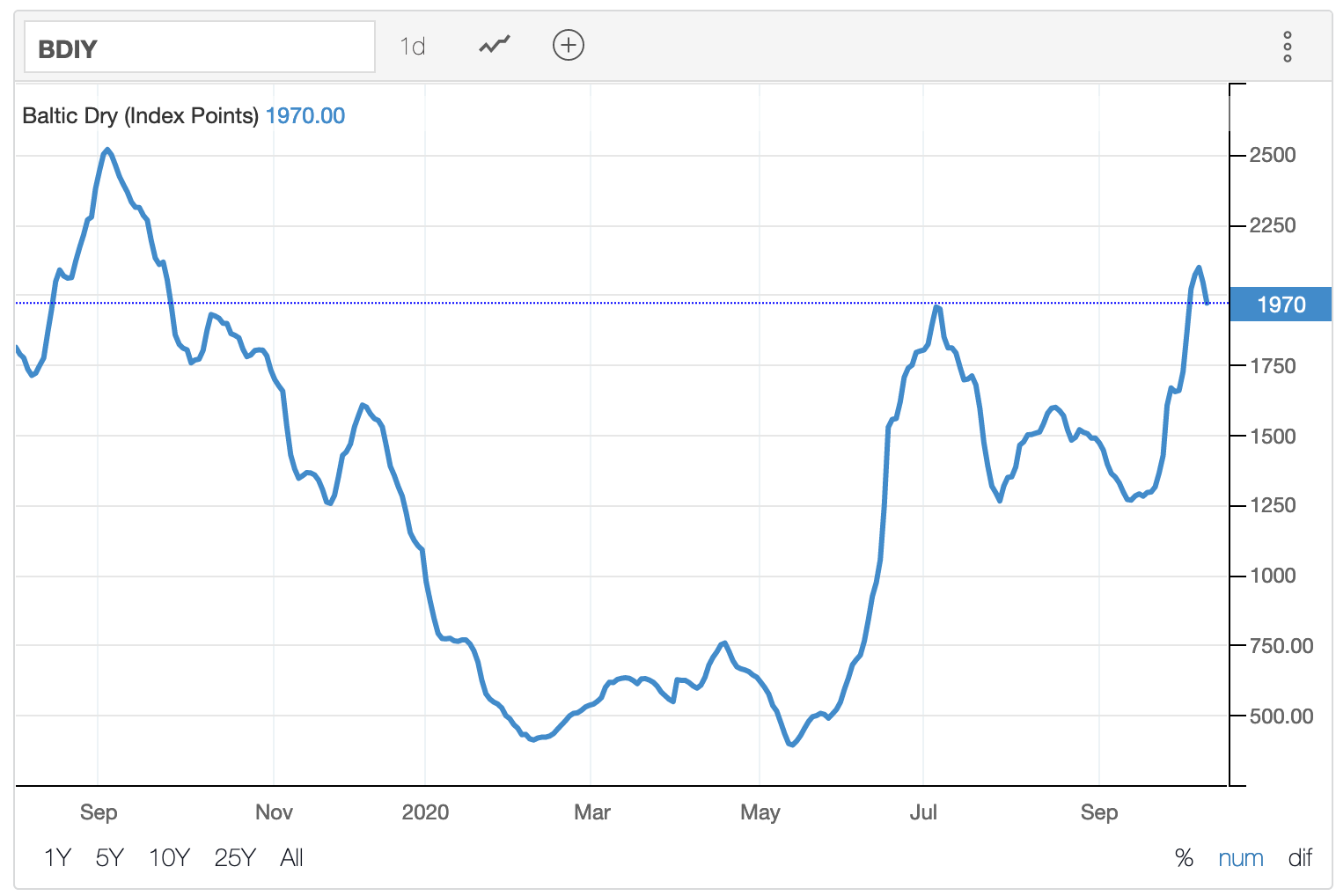Select the 5Y time range
This screenshot has height=896, width=1336.
coord(110,857)
